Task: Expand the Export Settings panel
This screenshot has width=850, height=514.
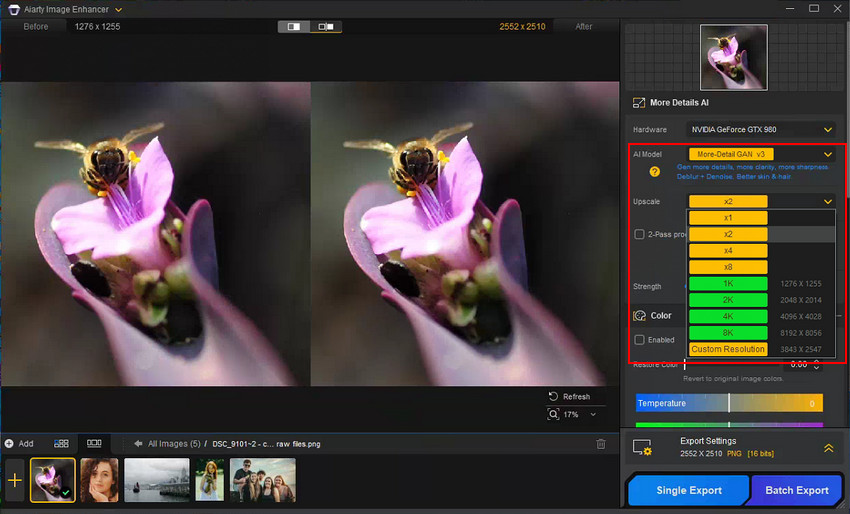Action: [x=828, y=449]
